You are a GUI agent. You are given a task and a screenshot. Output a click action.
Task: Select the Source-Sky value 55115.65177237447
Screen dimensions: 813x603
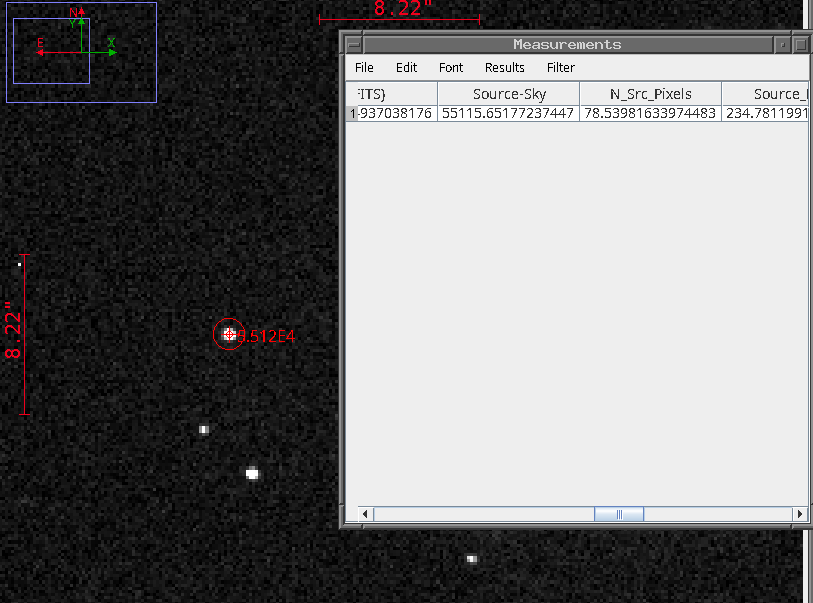(x=508, y=114)
